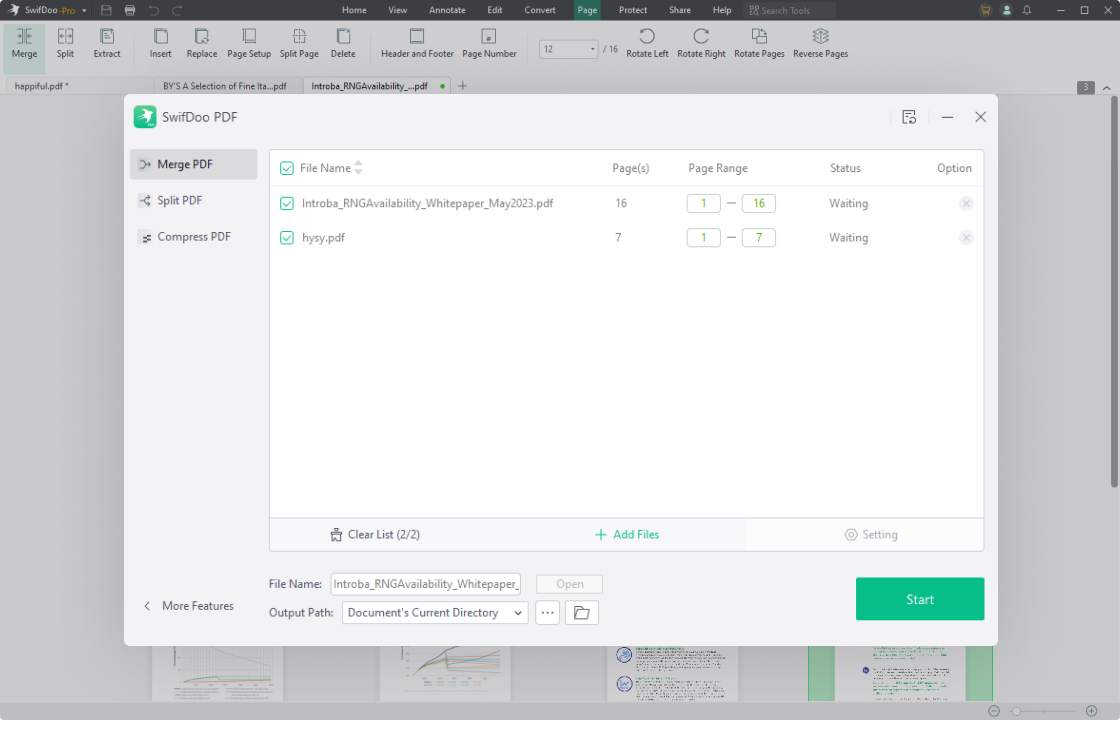This screenshot has width=1120, height=734.
Task: Uncheck the hysy.pdf checkbox
Action: click(x=286, y=238)
